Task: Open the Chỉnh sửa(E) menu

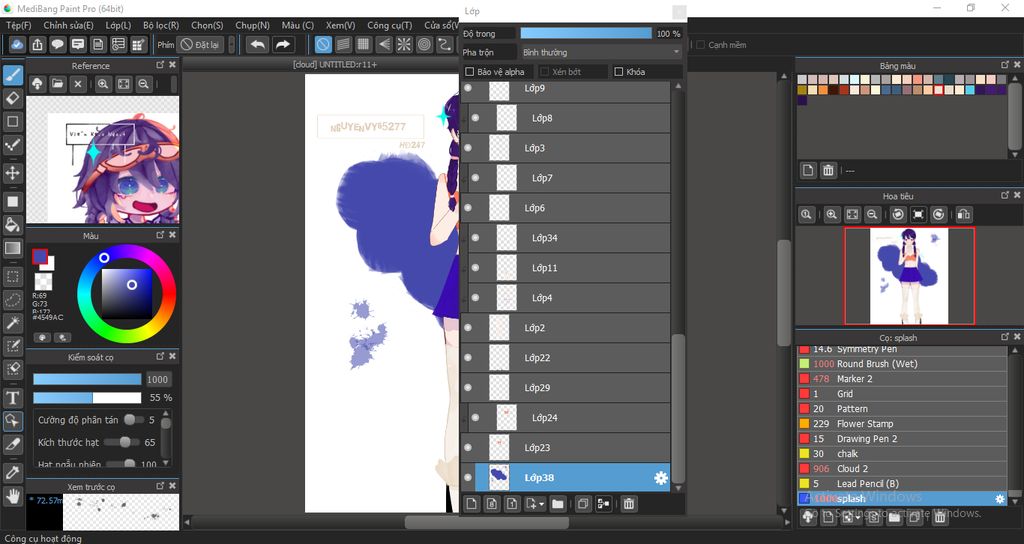Action: (x=68, y=25)
